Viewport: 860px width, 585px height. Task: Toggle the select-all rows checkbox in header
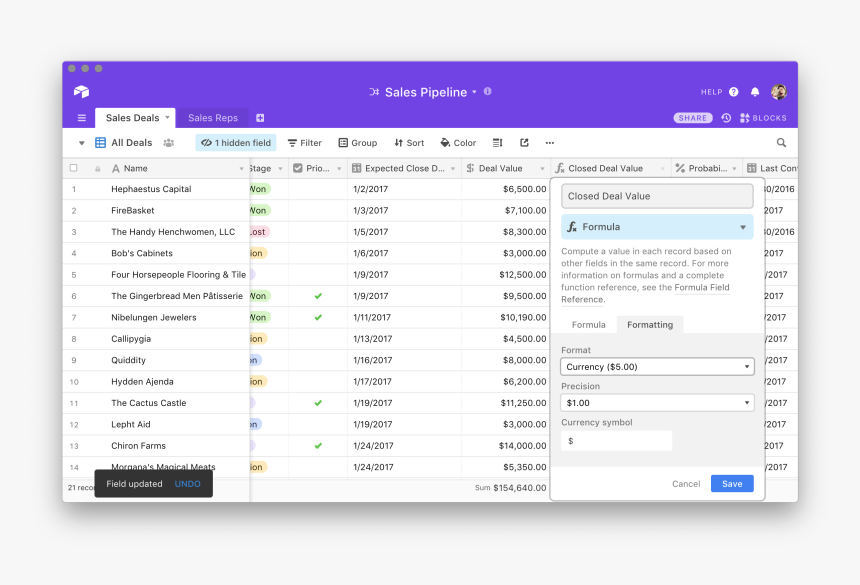pyautogui.click(x=73, y=169)
